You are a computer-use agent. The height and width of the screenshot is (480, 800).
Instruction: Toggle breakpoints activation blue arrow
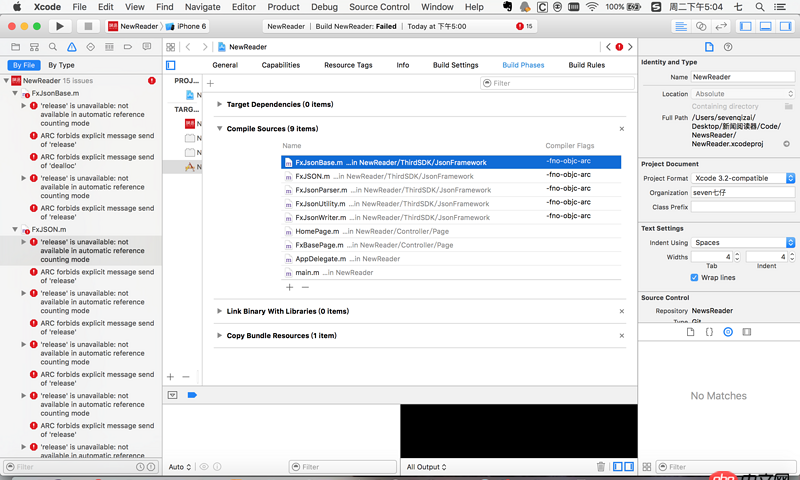[192, 395]
